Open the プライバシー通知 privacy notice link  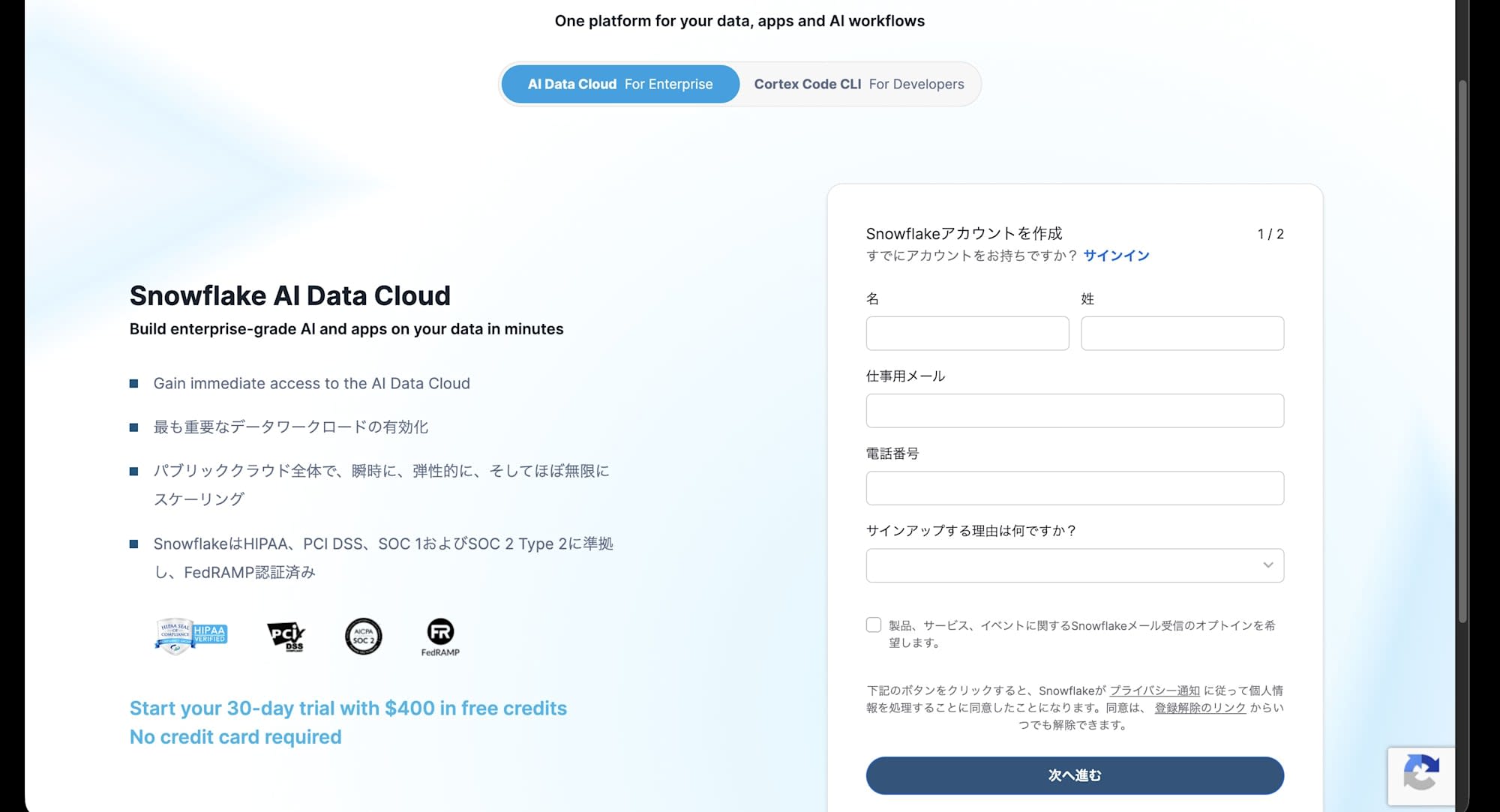(x=1154, y=691)
